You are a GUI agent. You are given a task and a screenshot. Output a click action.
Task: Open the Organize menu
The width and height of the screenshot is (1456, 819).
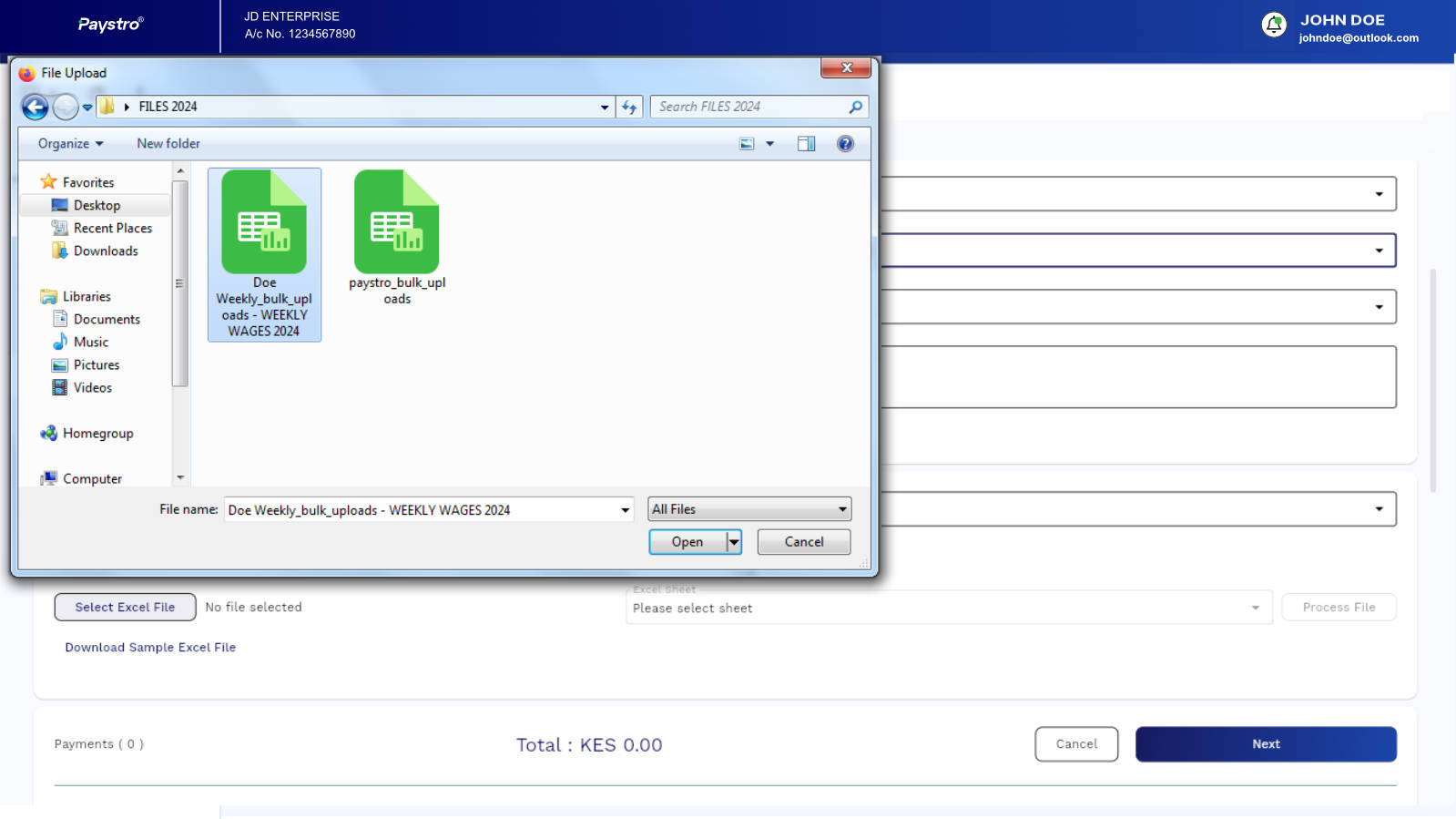pyautogui.click(x=70, y=144)
